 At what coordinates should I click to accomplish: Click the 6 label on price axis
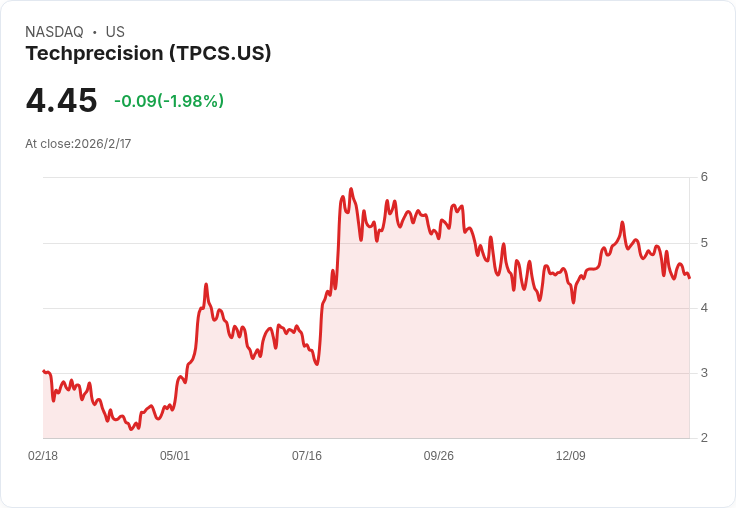pyautogui.click(x=704, y=178)
